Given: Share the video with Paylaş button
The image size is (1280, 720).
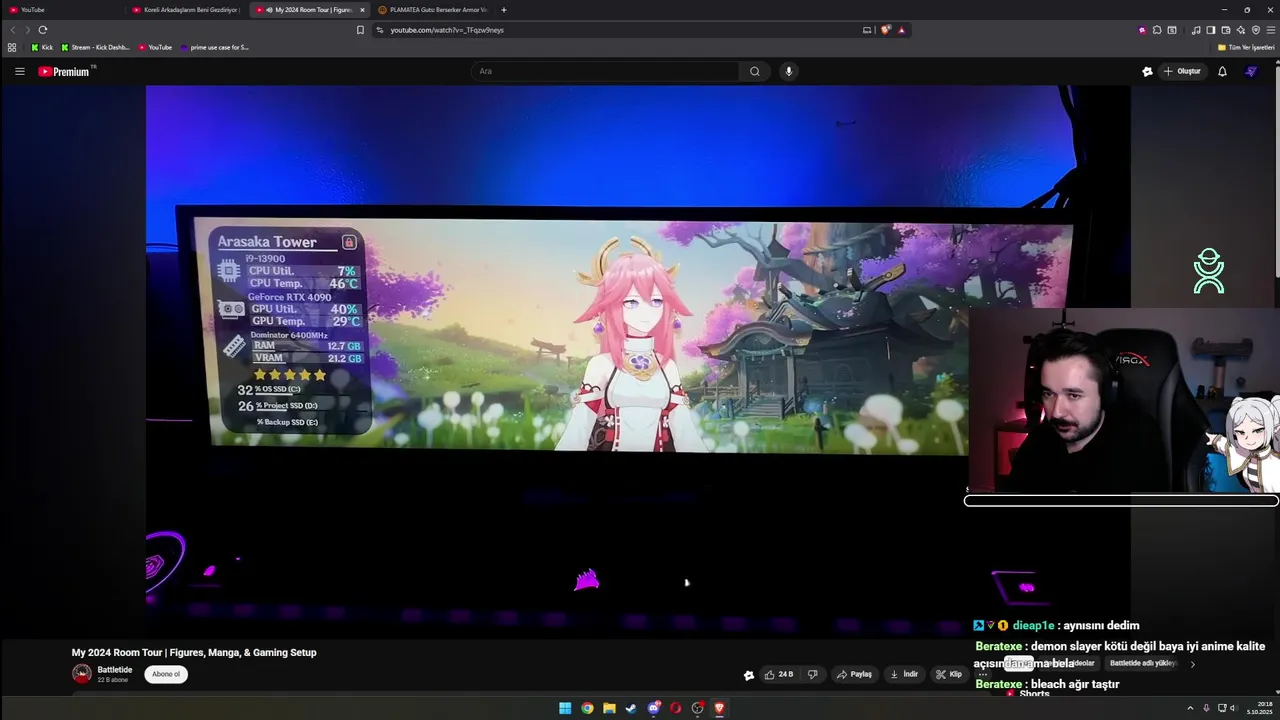Looking at the screenshot, I should click(855, 674).
